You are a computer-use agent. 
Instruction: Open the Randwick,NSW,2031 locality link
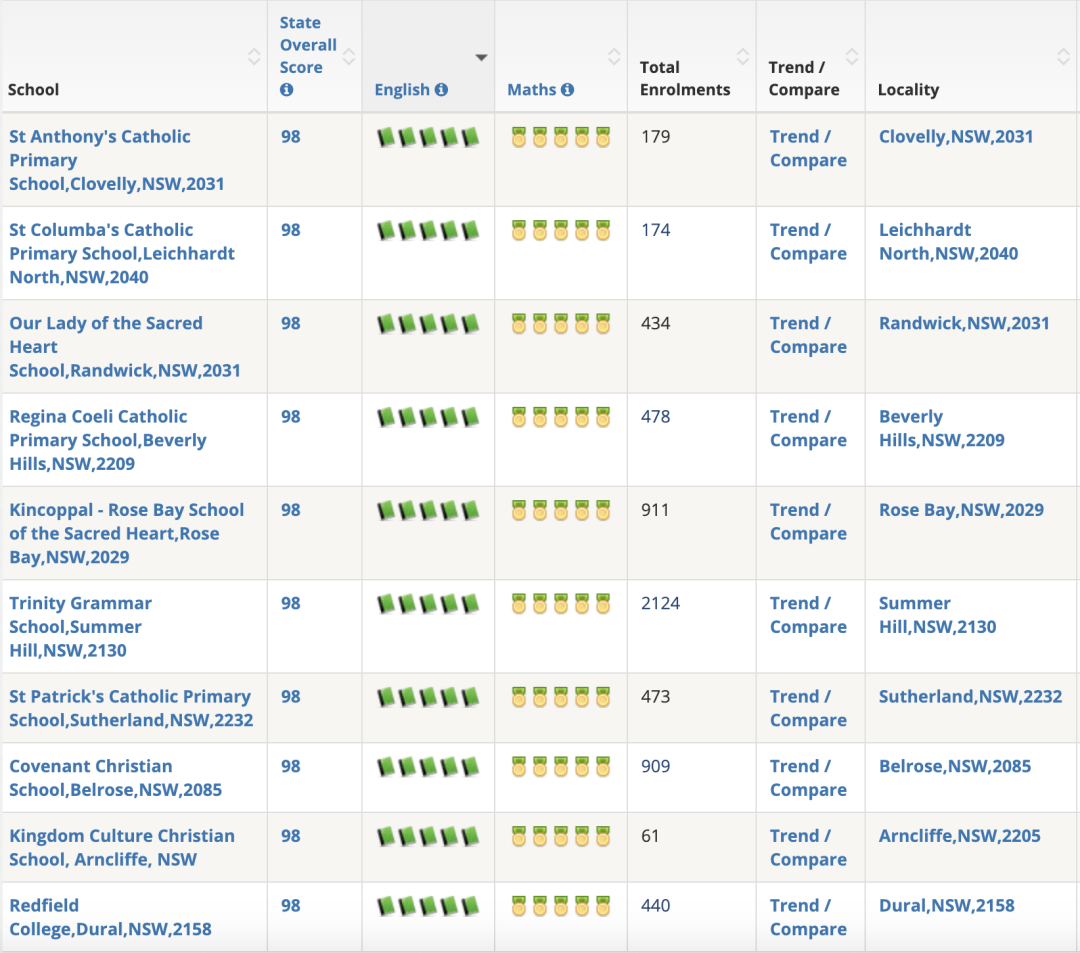[964, 323]
